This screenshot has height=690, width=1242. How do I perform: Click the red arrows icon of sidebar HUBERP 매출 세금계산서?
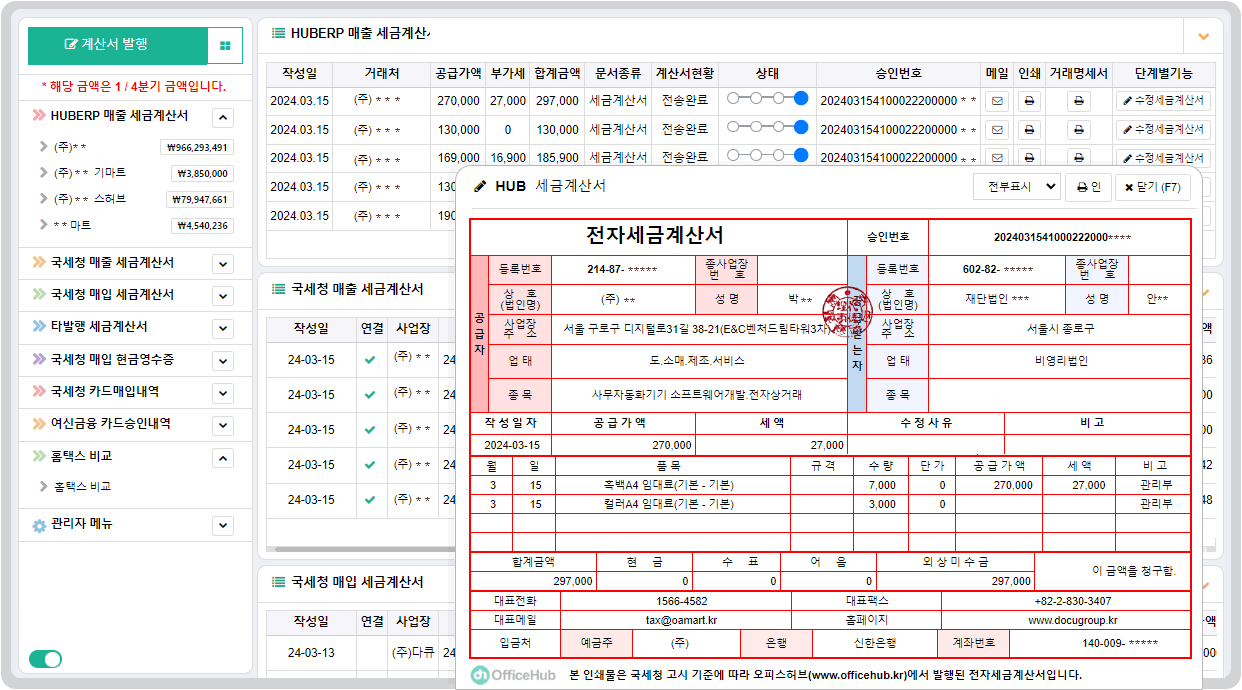[39, 116]
